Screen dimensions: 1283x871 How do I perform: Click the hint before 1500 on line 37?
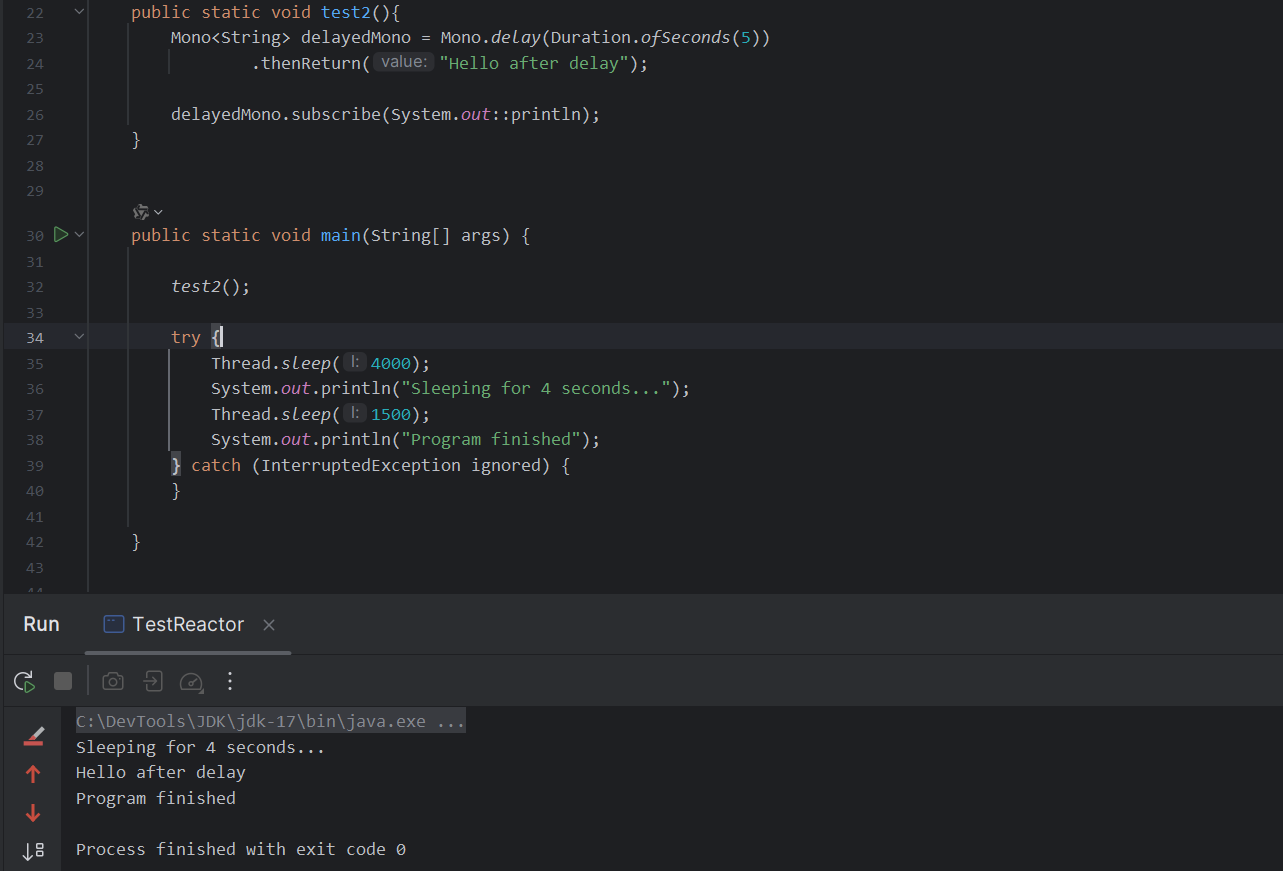[355, 414]
